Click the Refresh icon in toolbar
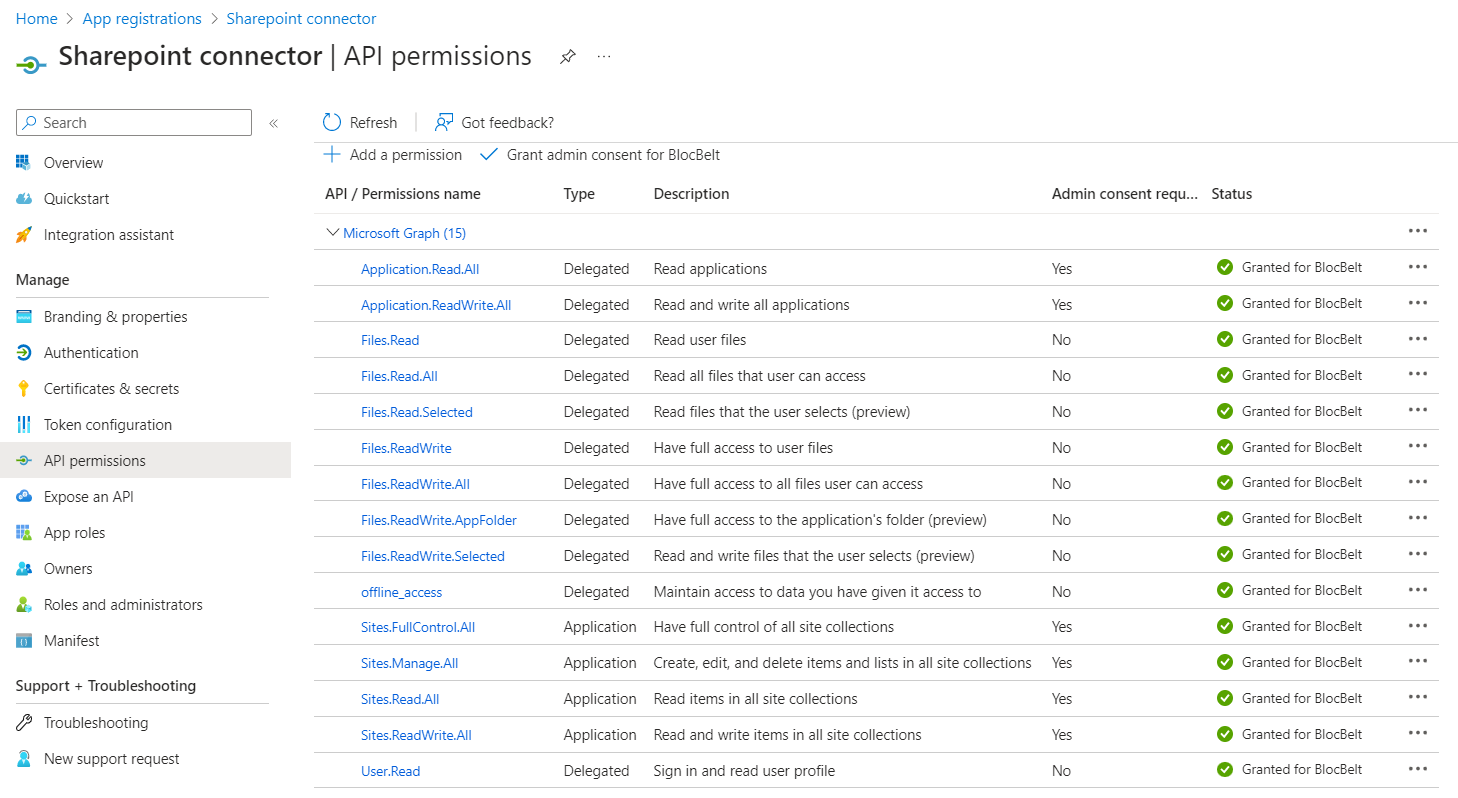Screen dimensions: 1458x798 click(x=332, y=123)
